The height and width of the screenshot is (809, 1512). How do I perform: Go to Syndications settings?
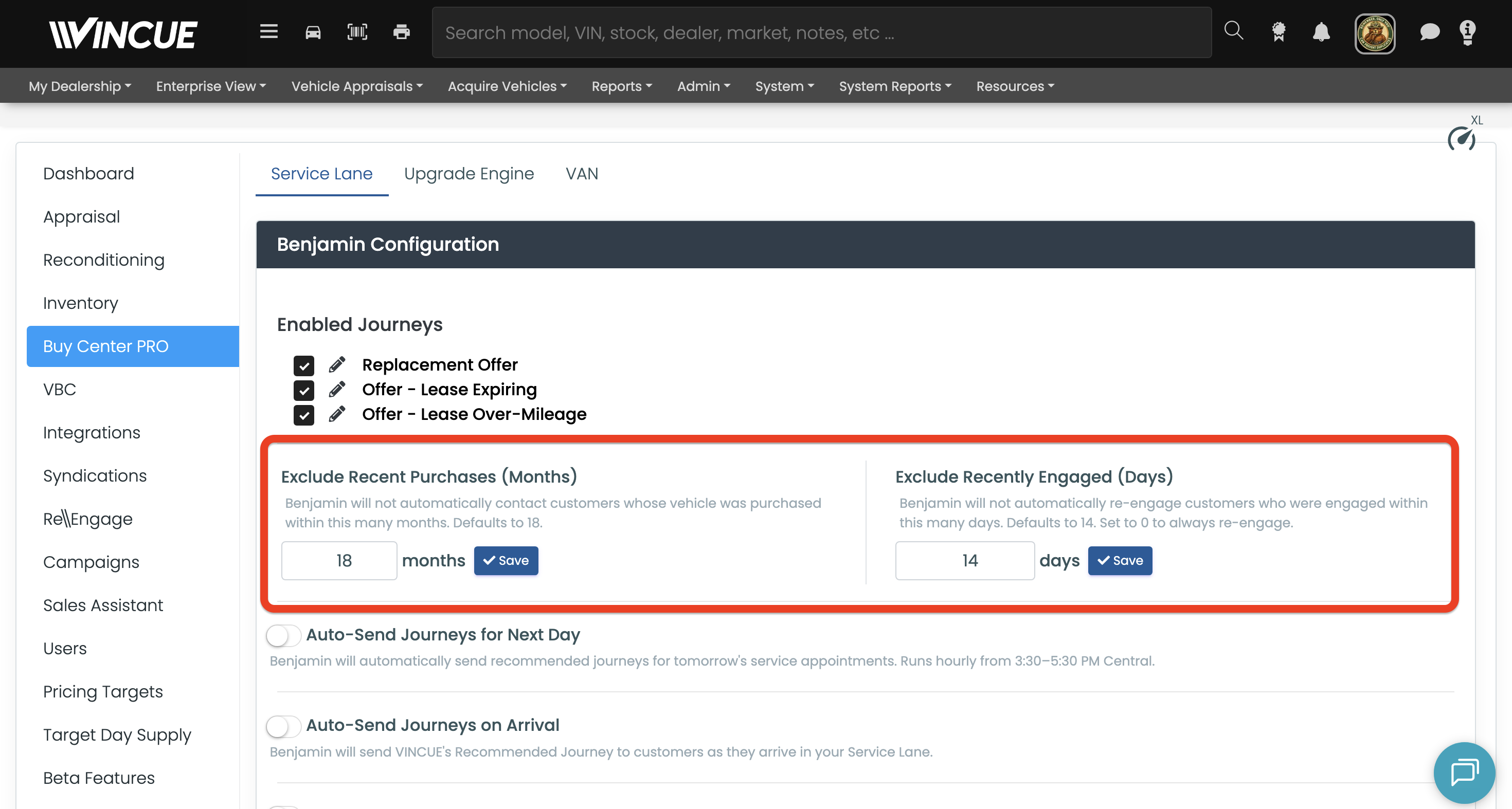point(133,476)
